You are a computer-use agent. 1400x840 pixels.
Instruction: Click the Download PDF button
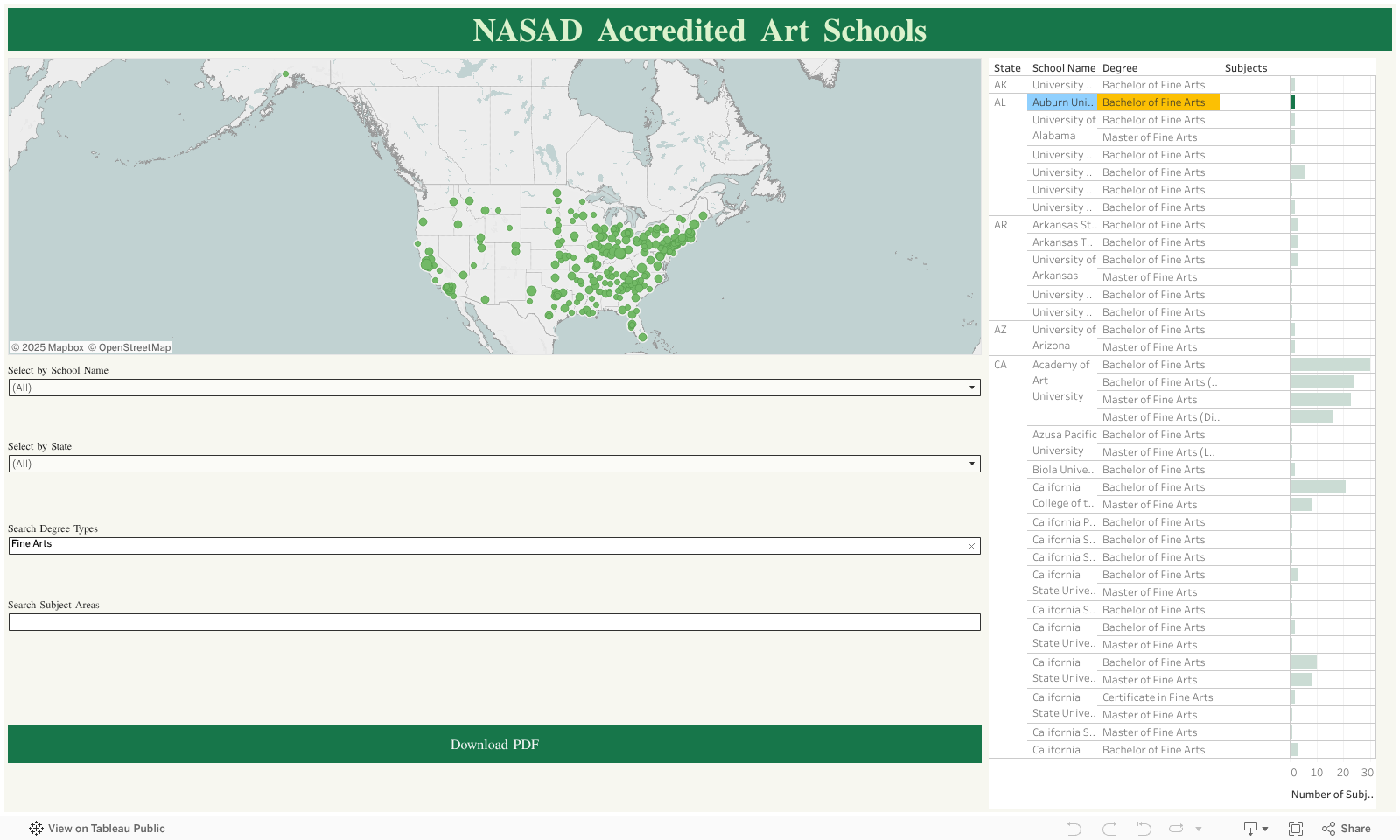[x=494, y=744]
